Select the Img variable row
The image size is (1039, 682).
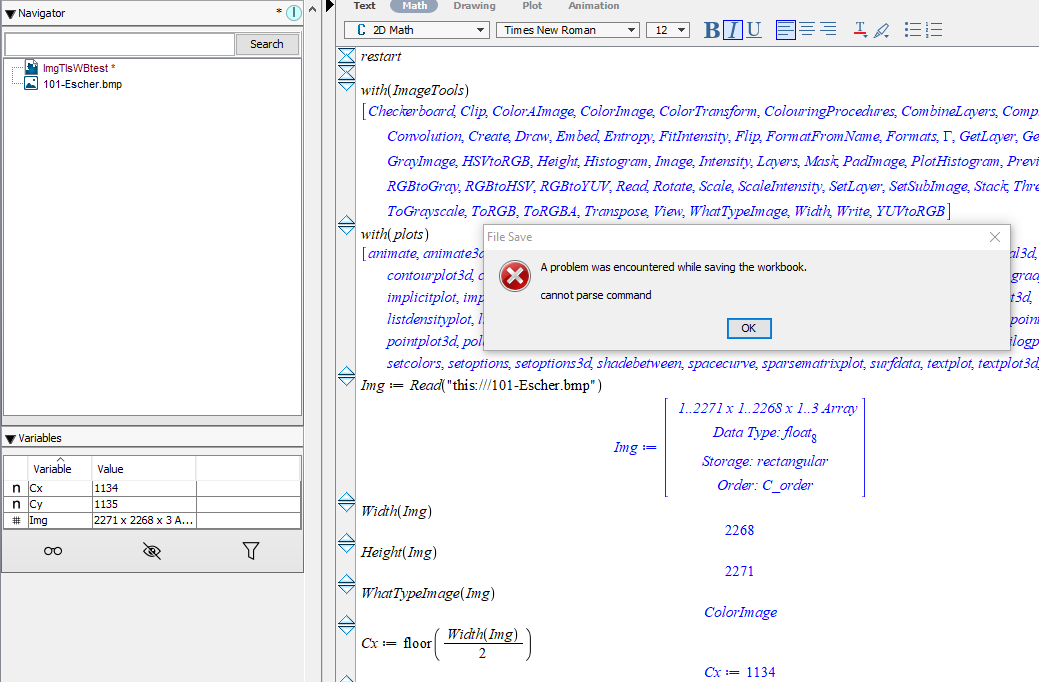[x=152, y=520]
